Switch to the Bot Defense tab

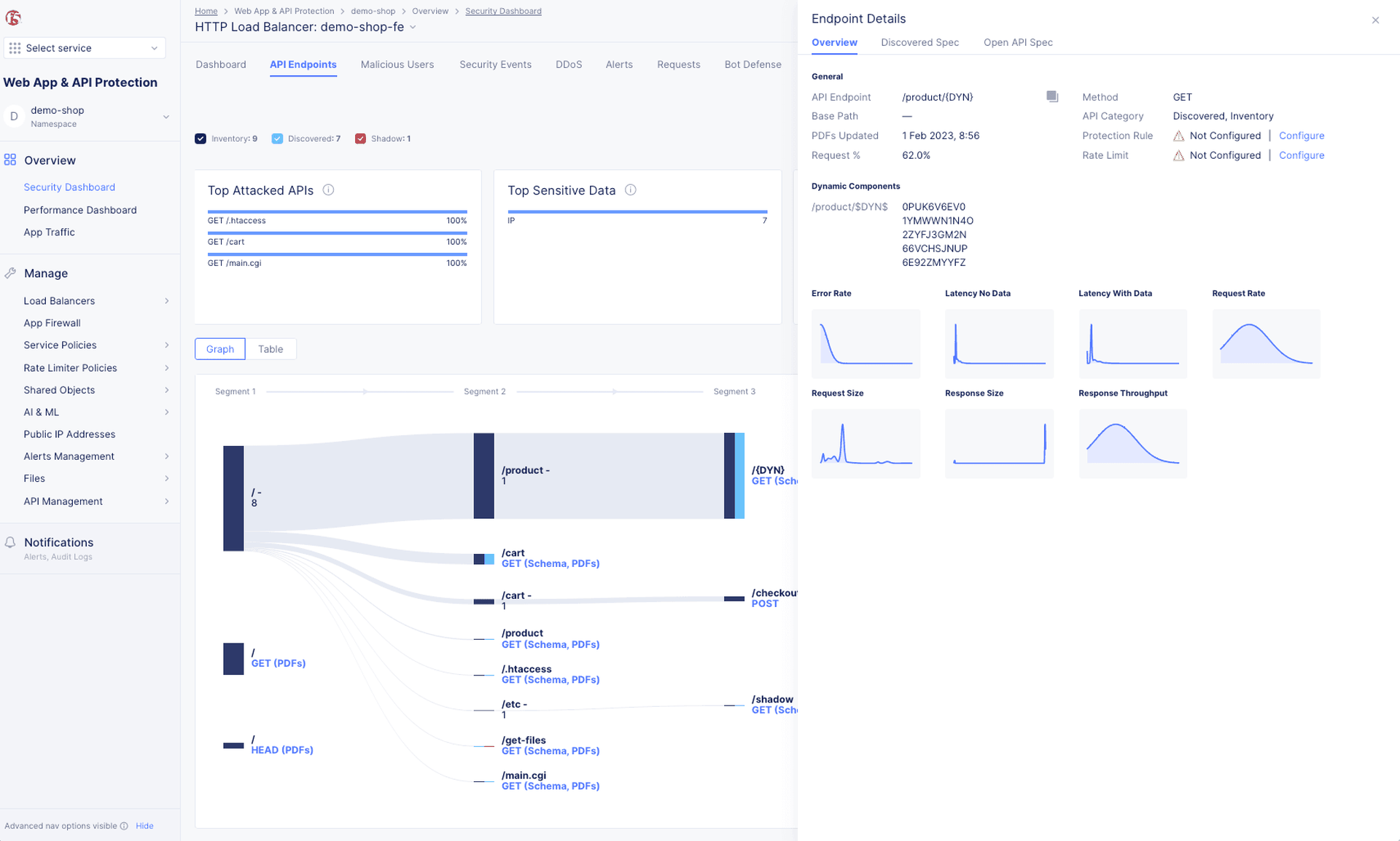click(752, 64)
